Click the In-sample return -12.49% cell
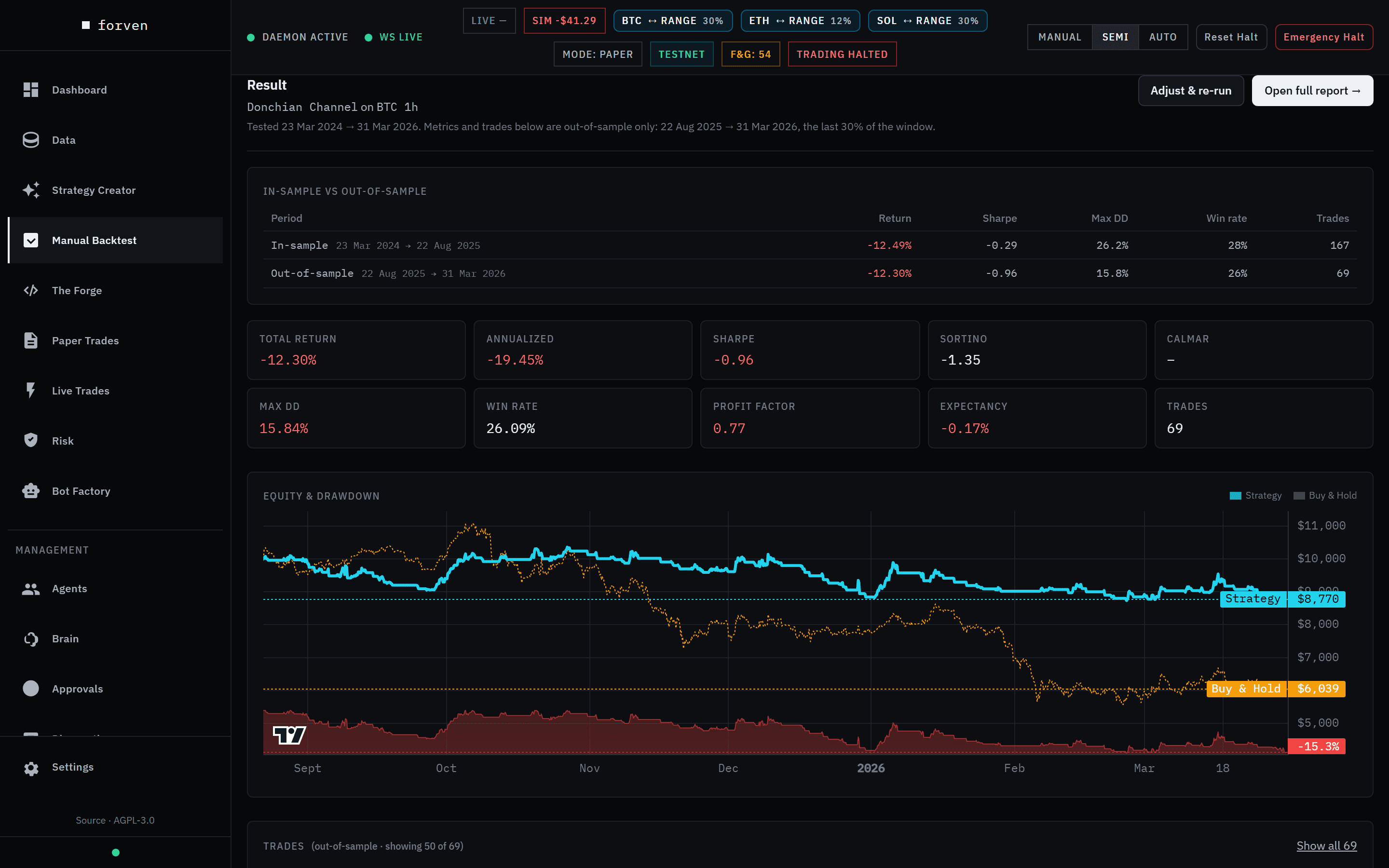Image resolution: width=1389 pixels, height=868 pixels. (x=889, y=245)
